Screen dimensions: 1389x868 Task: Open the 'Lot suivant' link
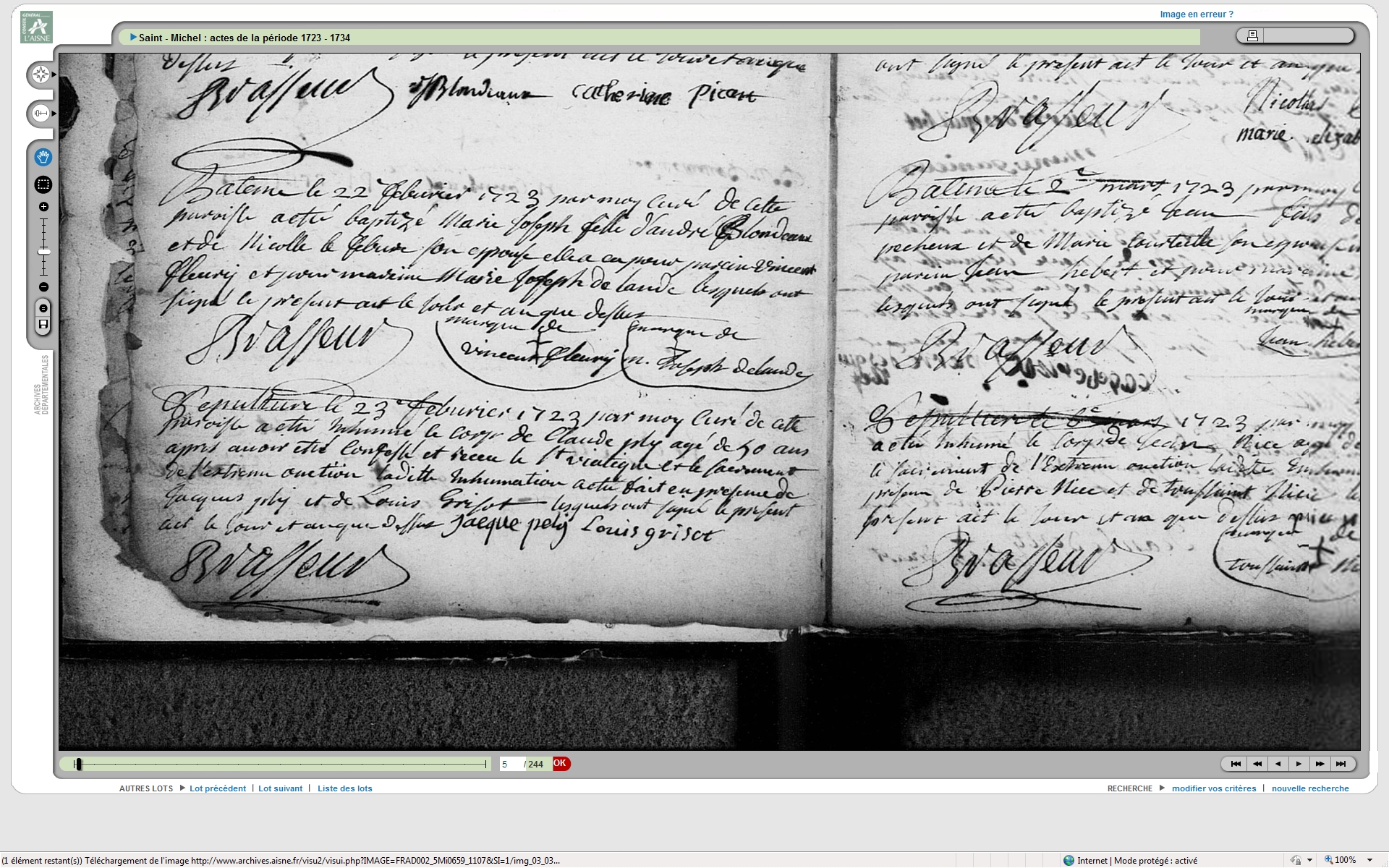[x=280, y=788]
